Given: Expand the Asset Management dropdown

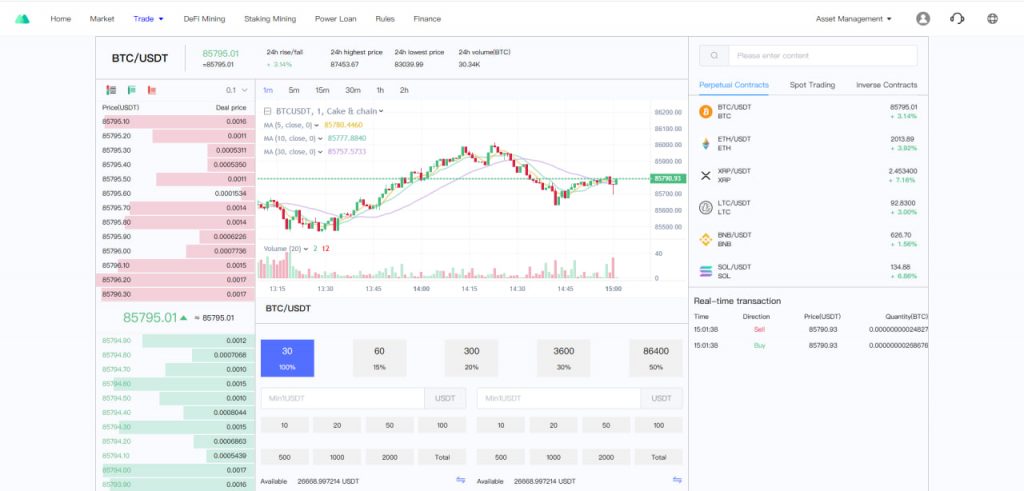Looking at the screenshot, I should [854, 19].
